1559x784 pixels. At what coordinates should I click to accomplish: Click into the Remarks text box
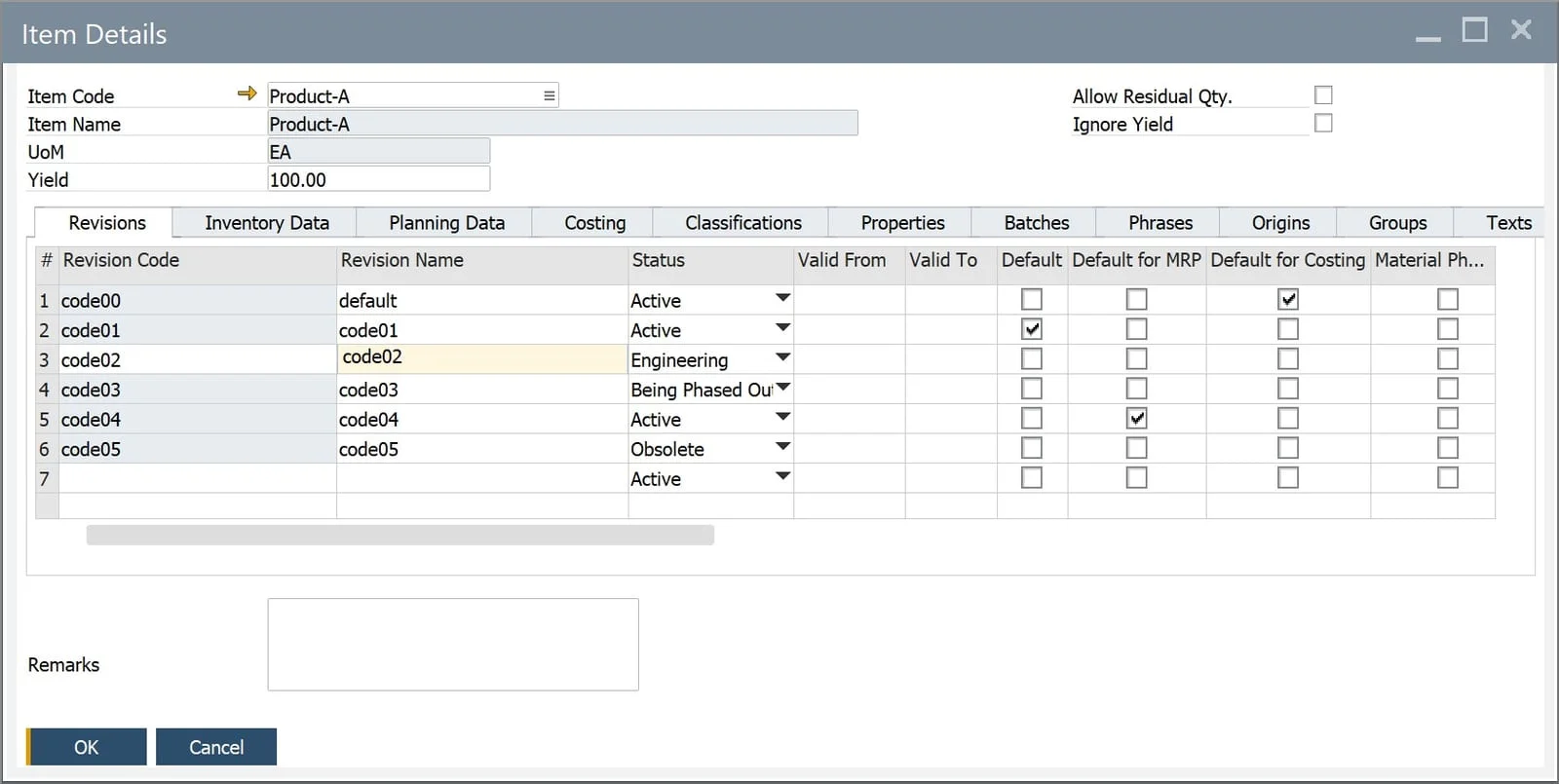(x=453, y=645)
